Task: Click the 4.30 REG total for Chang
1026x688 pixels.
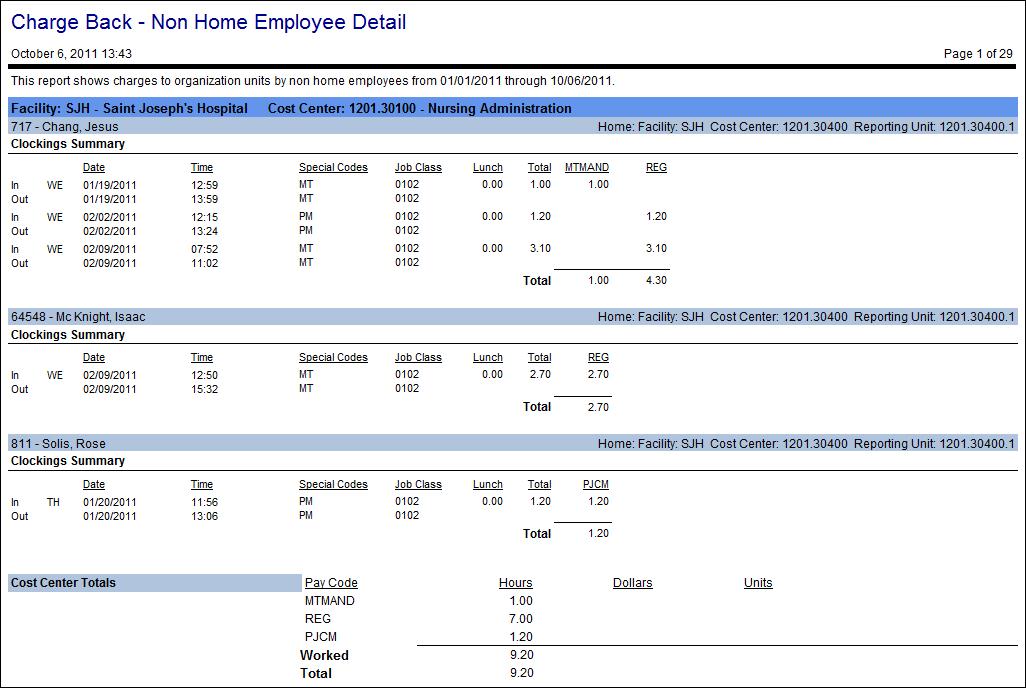Action: pyautogui.click(x=656, y=281)
